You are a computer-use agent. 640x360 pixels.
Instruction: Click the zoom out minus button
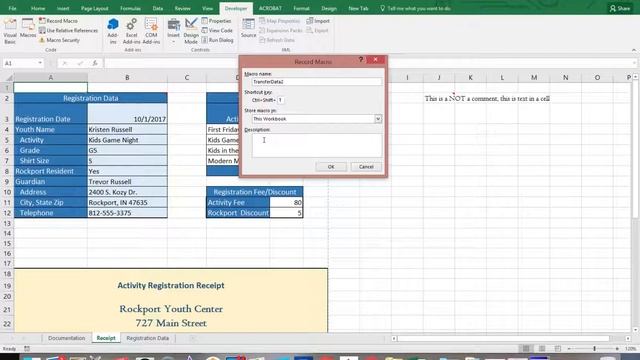(569, 349)
